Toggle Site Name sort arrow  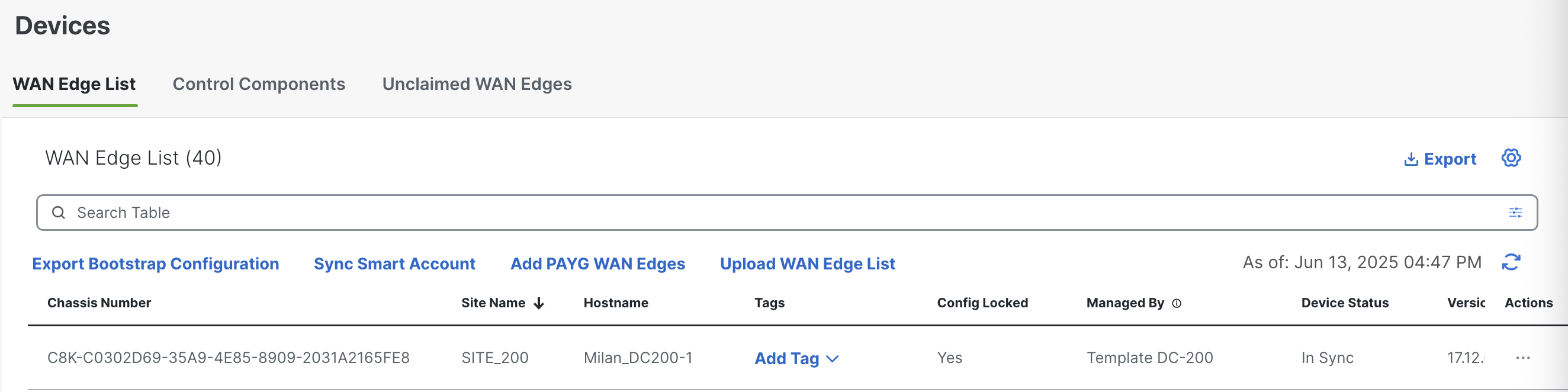click(539, 303)
